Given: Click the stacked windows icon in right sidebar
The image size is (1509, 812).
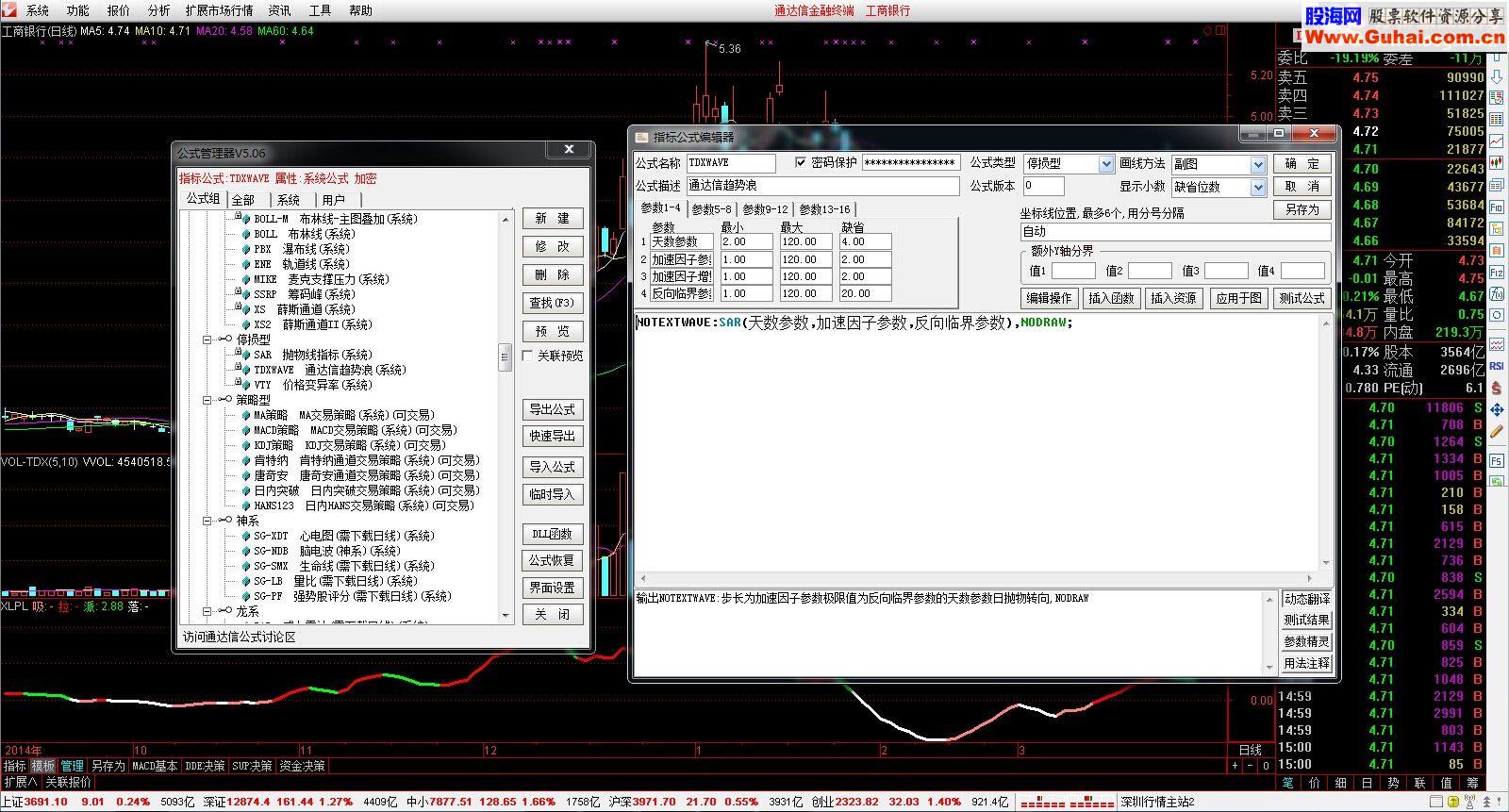Looking at the screenshot, I should [x=1497, y=185].
